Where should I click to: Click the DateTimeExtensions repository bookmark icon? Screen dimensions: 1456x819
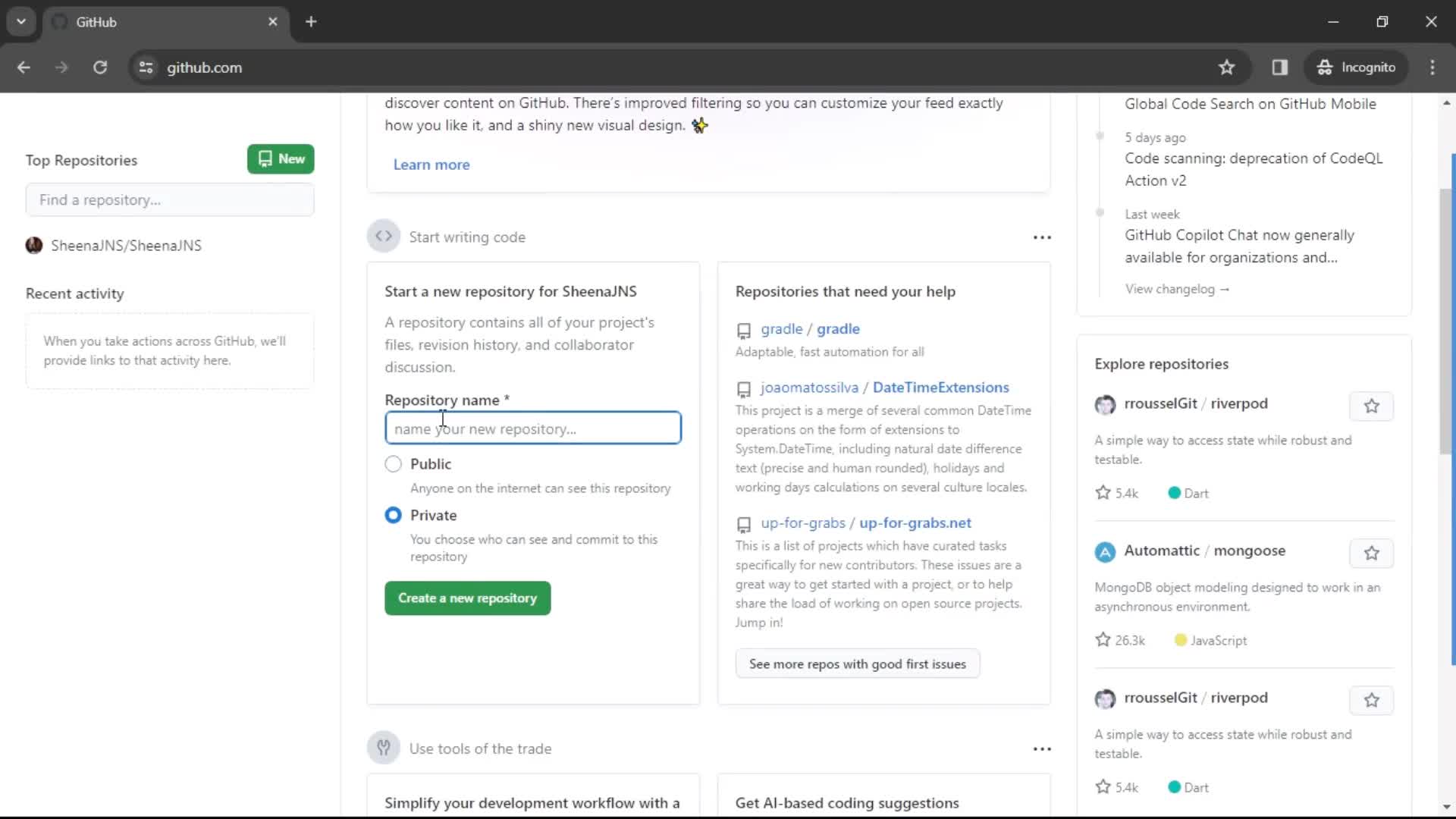744,388
